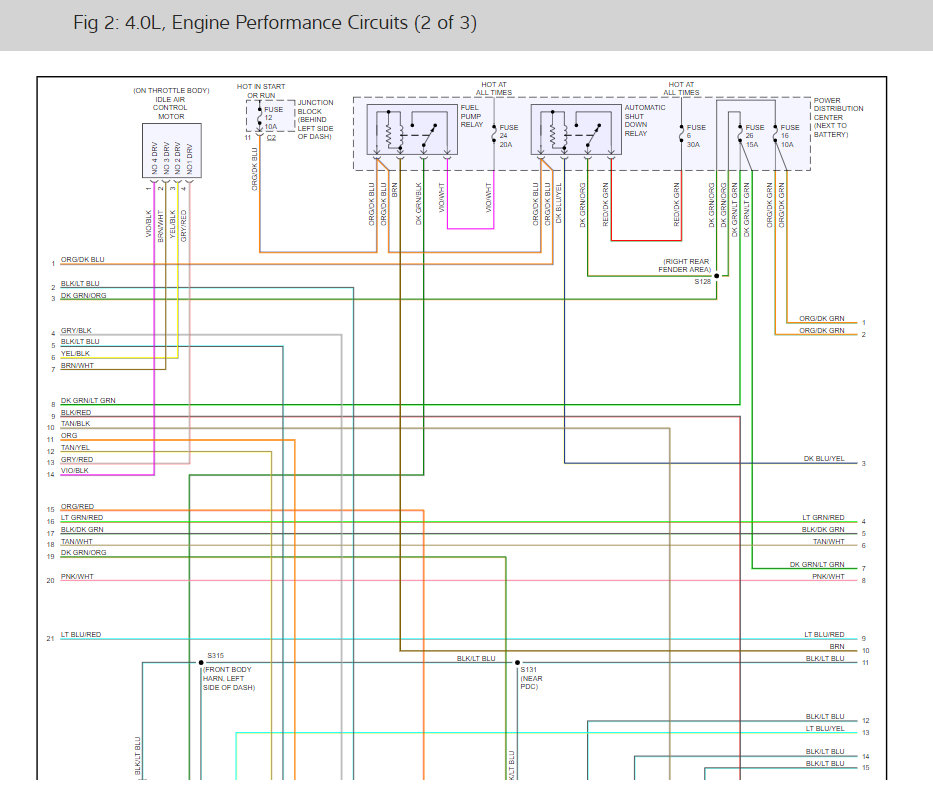The height and width of the screenshot is (799, 933).
Task: Click the S131 splice near PDC
Action: tap(517, 662)
